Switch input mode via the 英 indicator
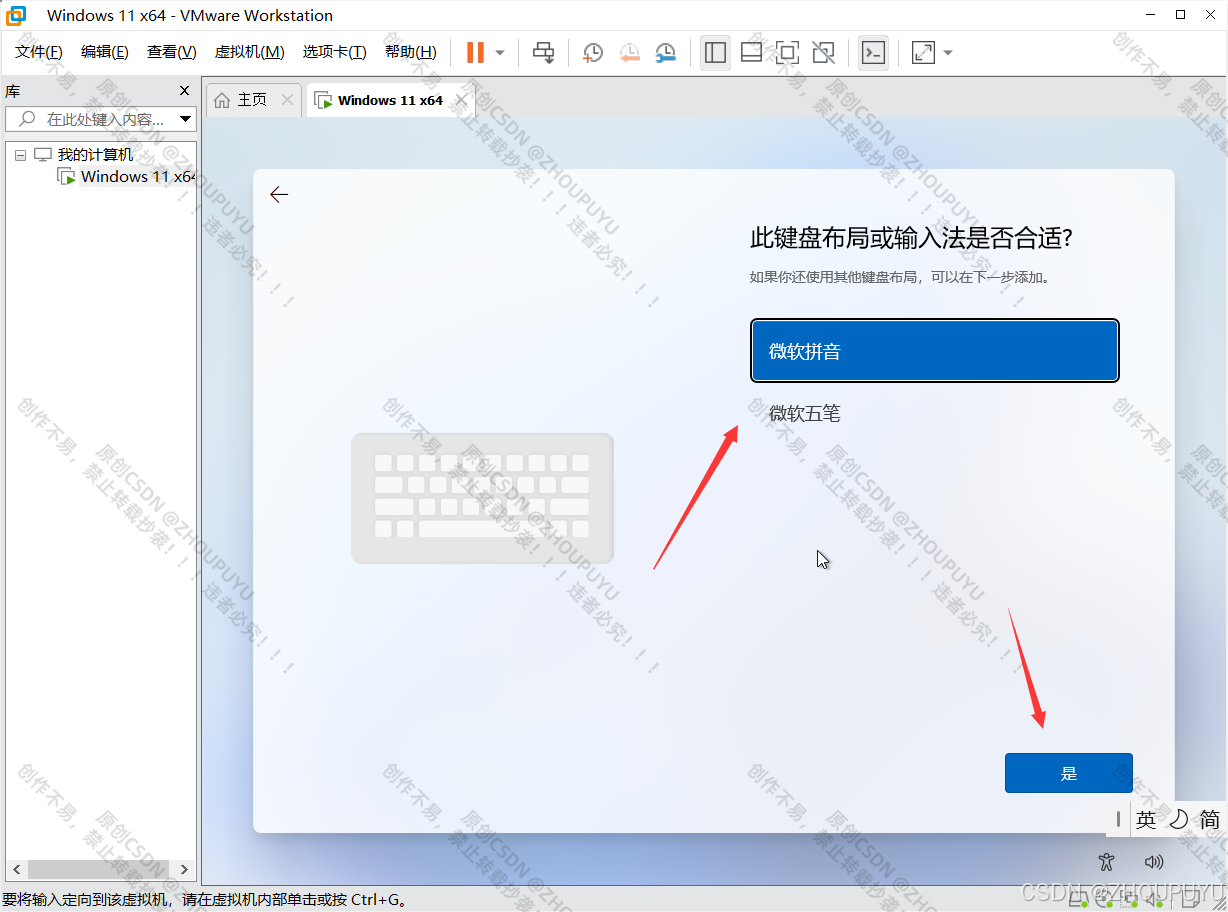Screen dimensions: 1228x912 [x=1146, y=820]
